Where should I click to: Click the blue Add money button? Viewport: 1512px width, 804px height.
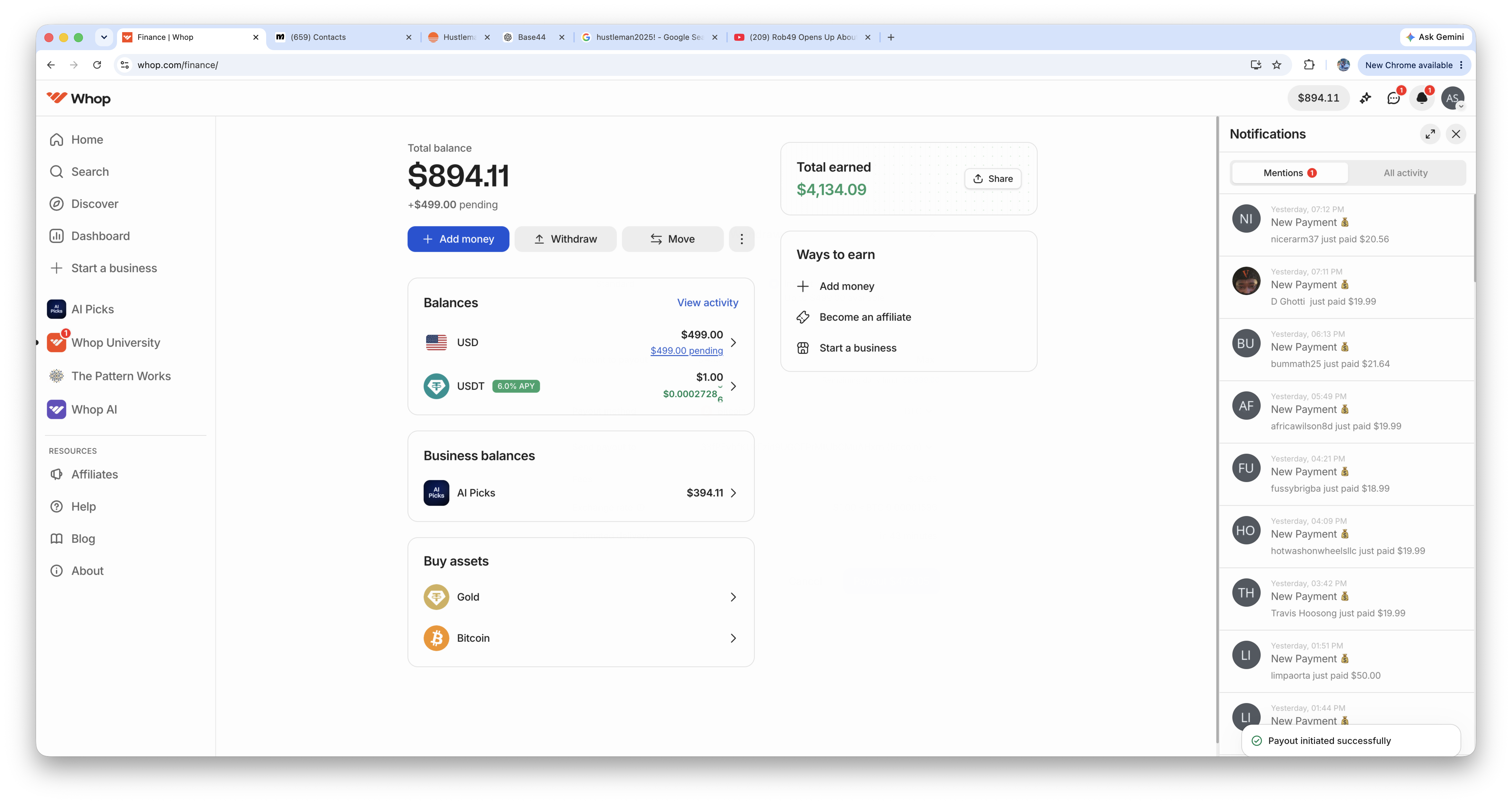click(x=458, y=239)
